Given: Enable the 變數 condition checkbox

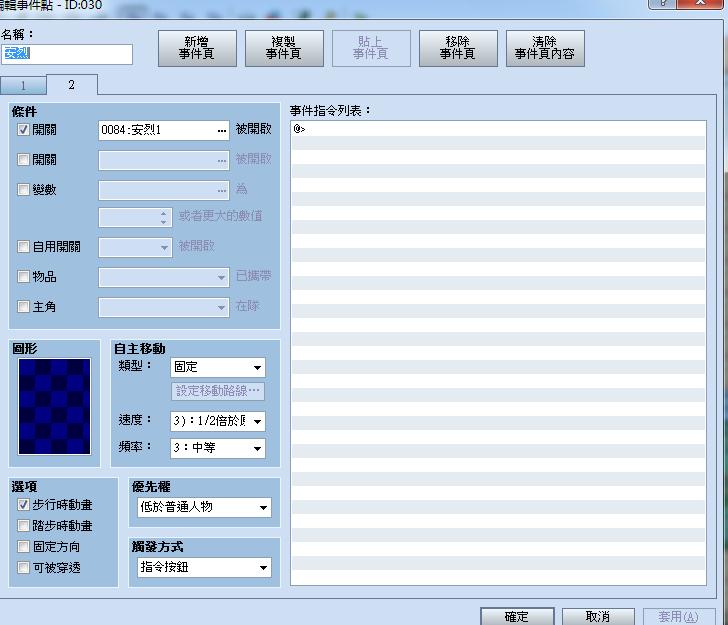Looking at the screenshot, I should (23, 189).
